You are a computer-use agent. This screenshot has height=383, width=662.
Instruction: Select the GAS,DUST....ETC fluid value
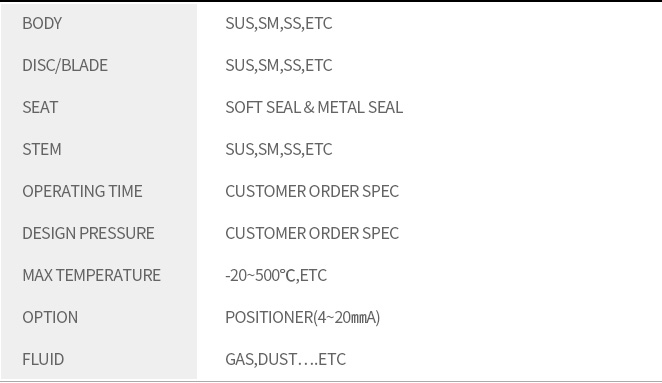pos(285,359)
